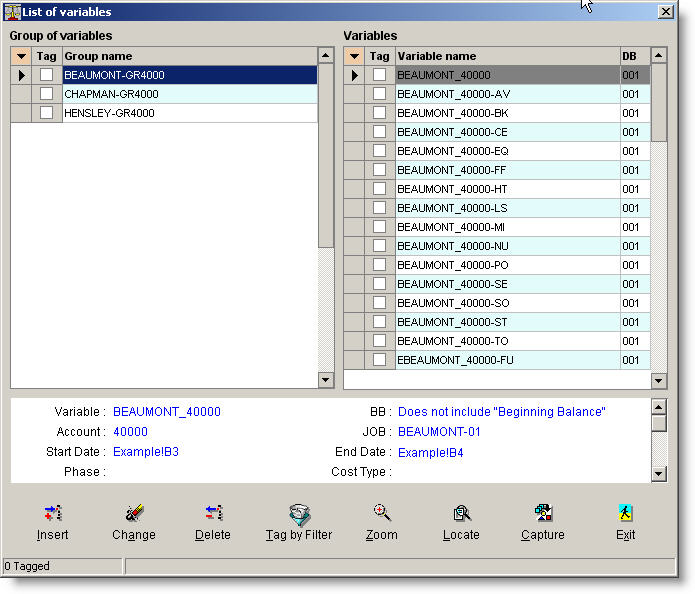
Task: Click the DB column header
Action: pos(635,56)
